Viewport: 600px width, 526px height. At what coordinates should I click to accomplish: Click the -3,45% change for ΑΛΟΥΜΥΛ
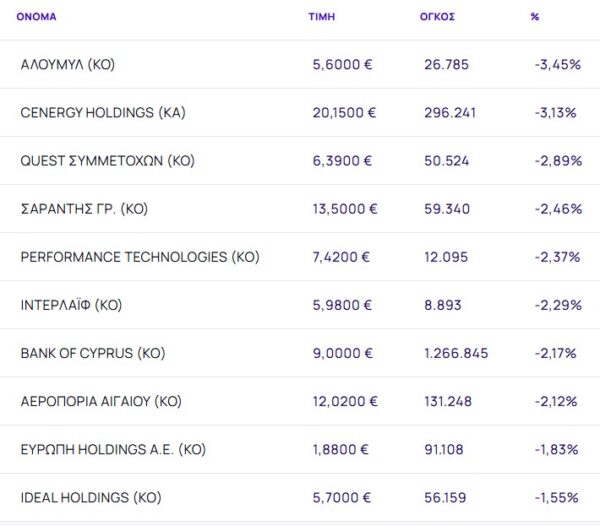pyautogui.click(x=557, y=65)
